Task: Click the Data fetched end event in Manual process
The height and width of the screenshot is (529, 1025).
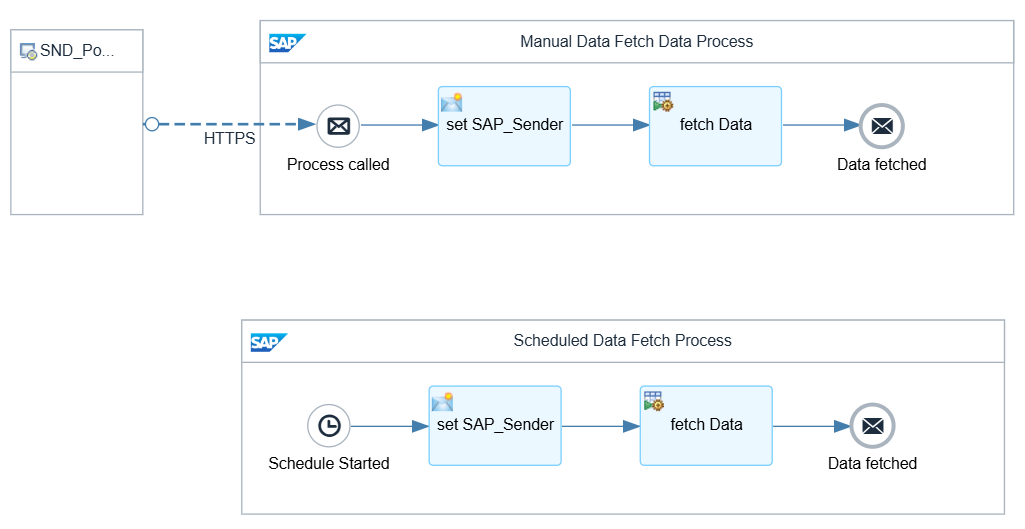Action: [881, 126]
